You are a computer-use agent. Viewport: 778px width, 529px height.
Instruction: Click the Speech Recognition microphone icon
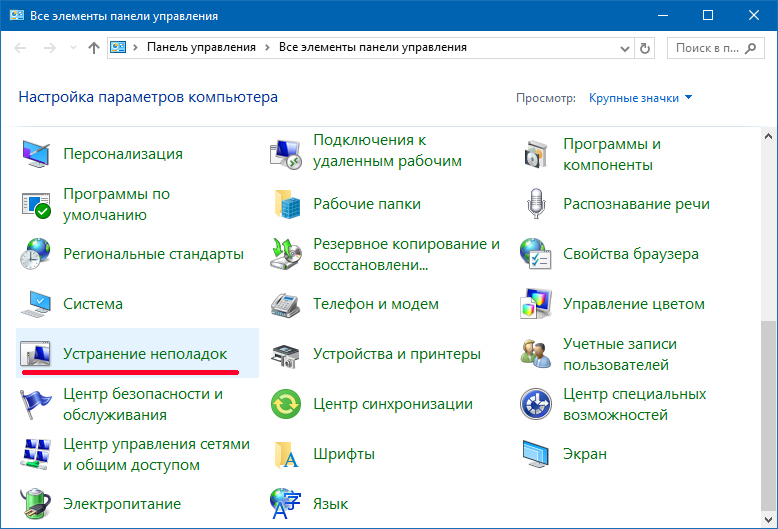pos(536,204)
